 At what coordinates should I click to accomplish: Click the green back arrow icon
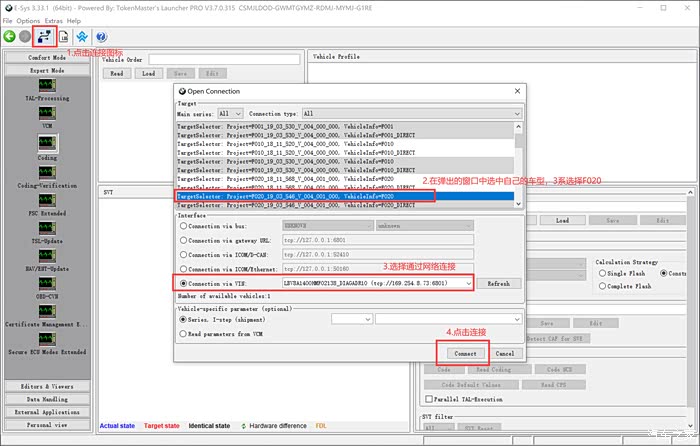click(x=9, y=37)
